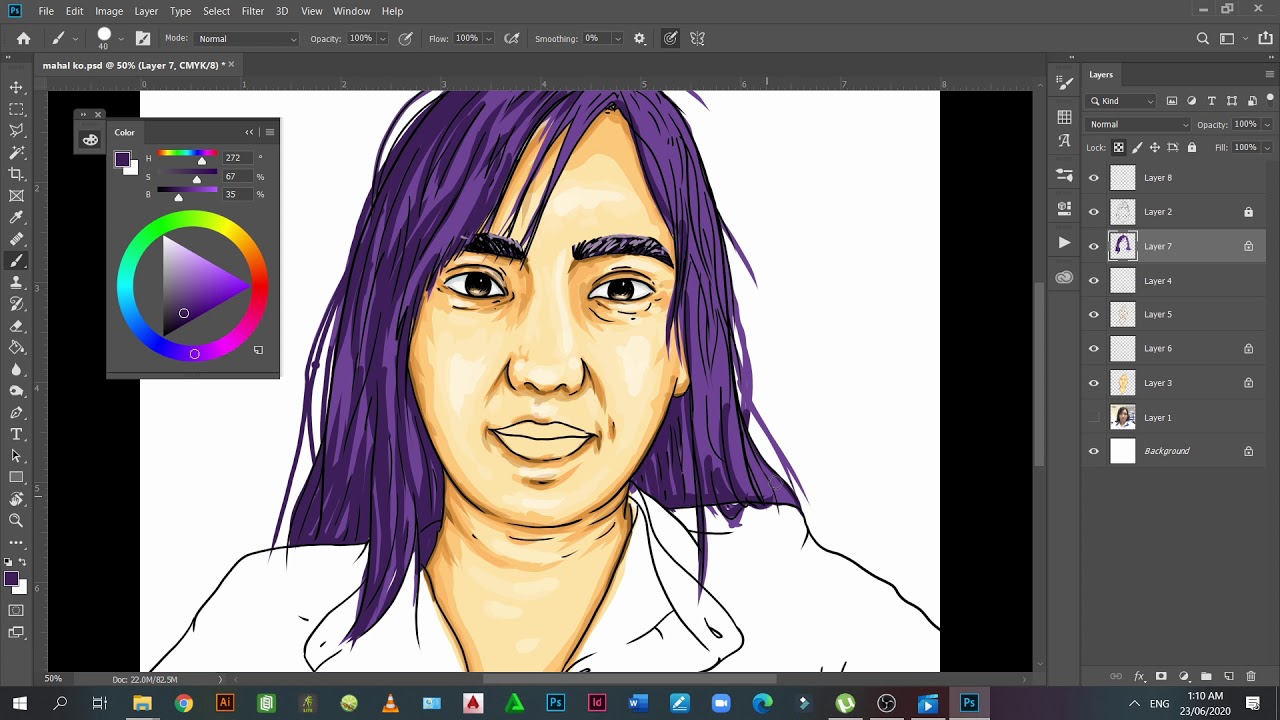Select the Move tool
Screen dimensions: 1280x720
(x=16, y=88)
